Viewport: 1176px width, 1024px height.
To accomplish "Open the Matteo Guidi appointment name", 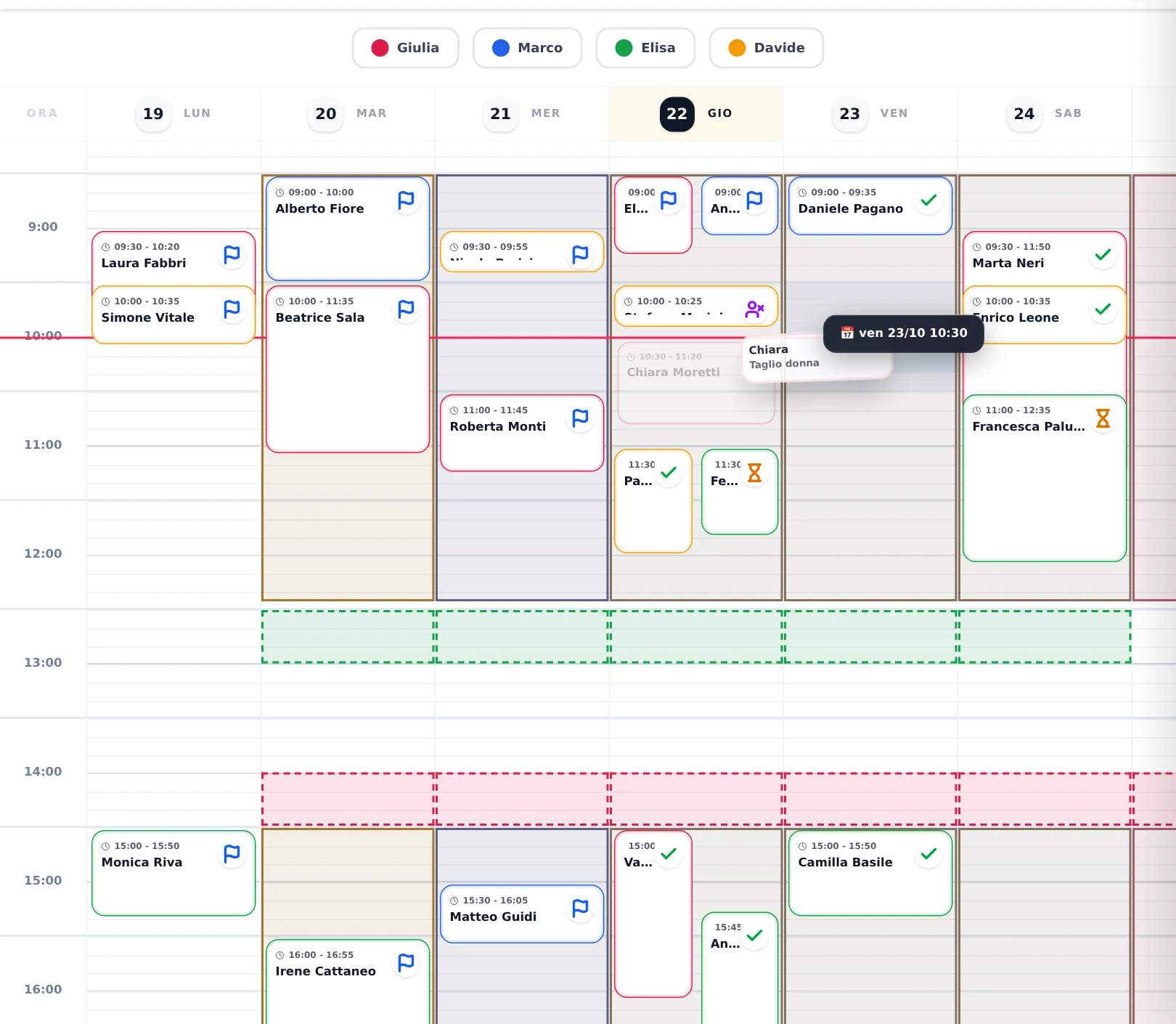I will pyautogui.click(x=494, y=917).
